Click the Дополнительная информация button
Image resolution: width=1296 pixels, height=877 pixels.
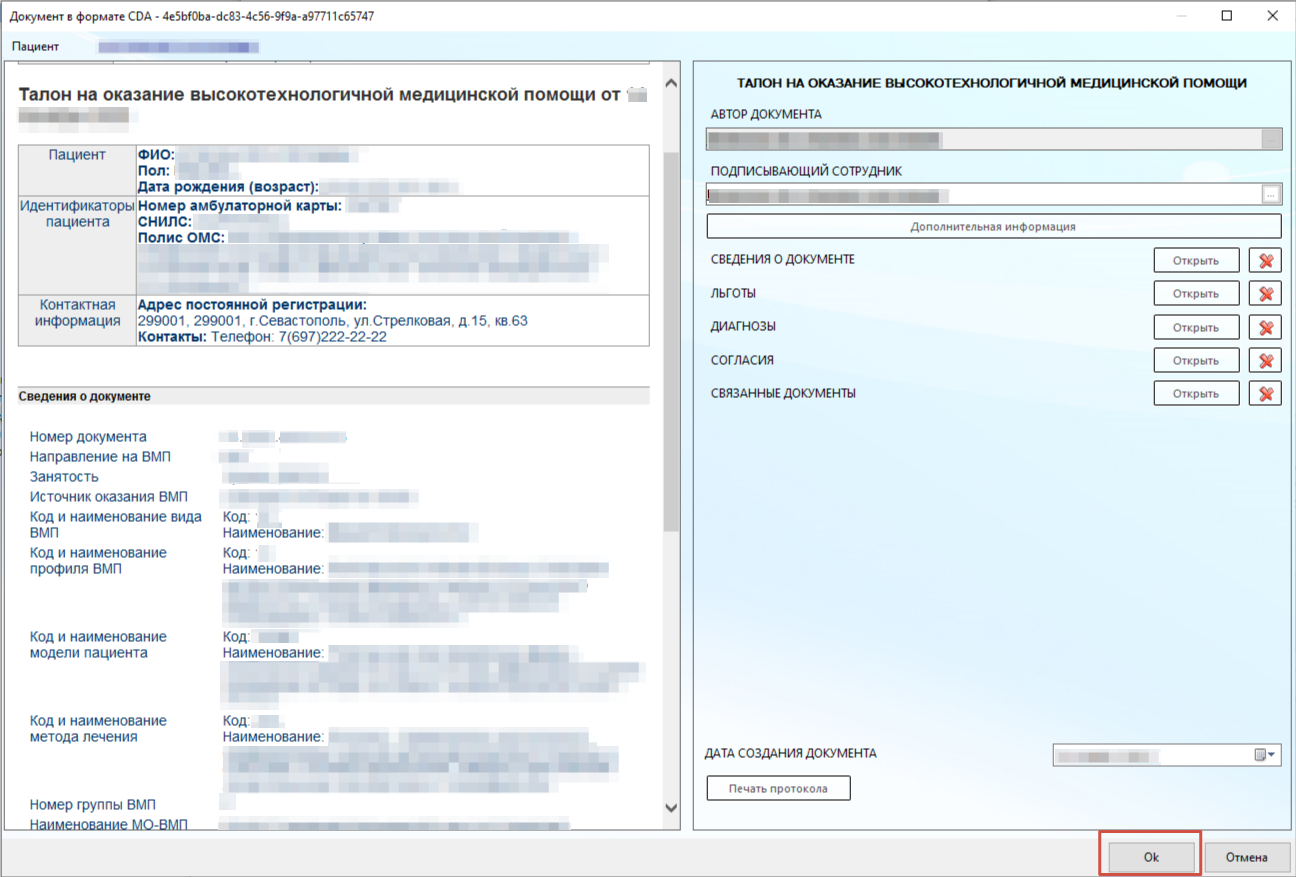993,227
